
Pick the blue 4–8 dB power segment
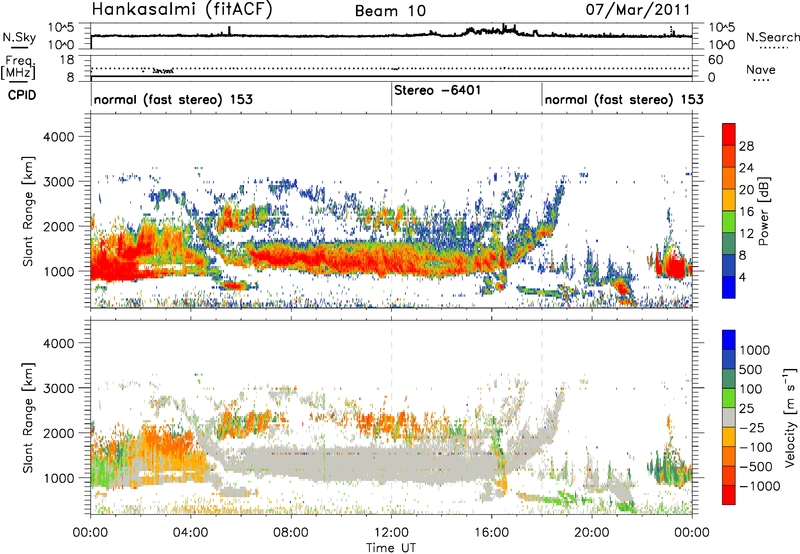point(729,265)
